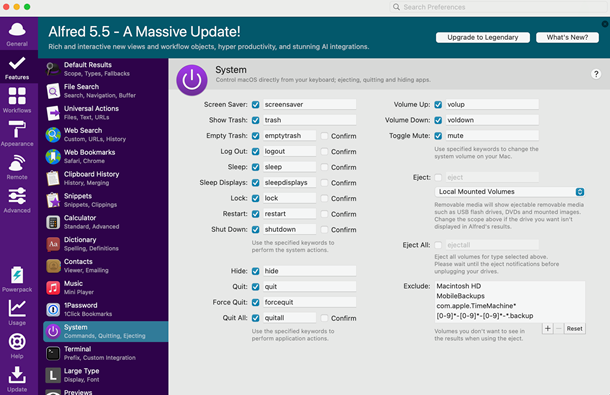Toggle the Lock keyword checkbox
The image size is (610, 395).
[256, 198]
